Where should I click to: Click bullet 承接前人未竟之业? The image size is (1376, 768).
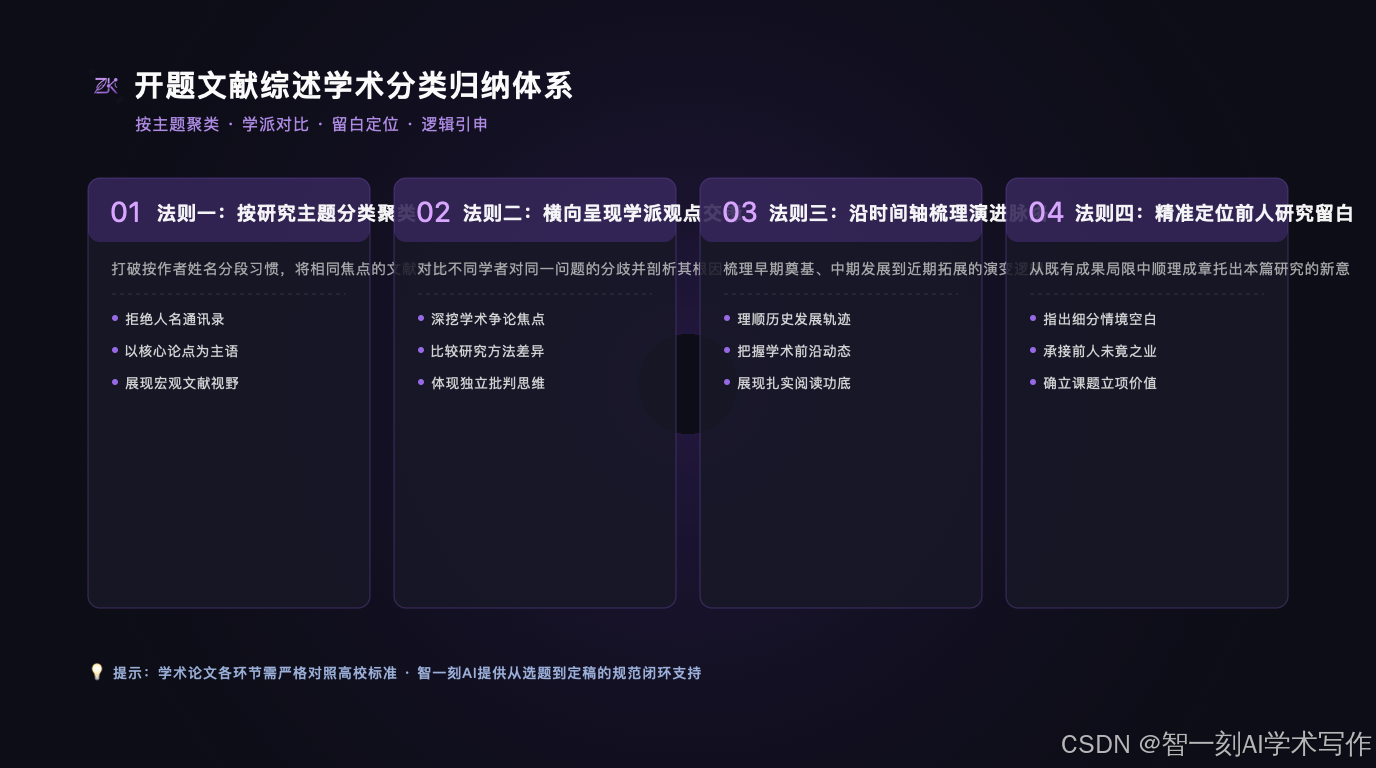1100,351
